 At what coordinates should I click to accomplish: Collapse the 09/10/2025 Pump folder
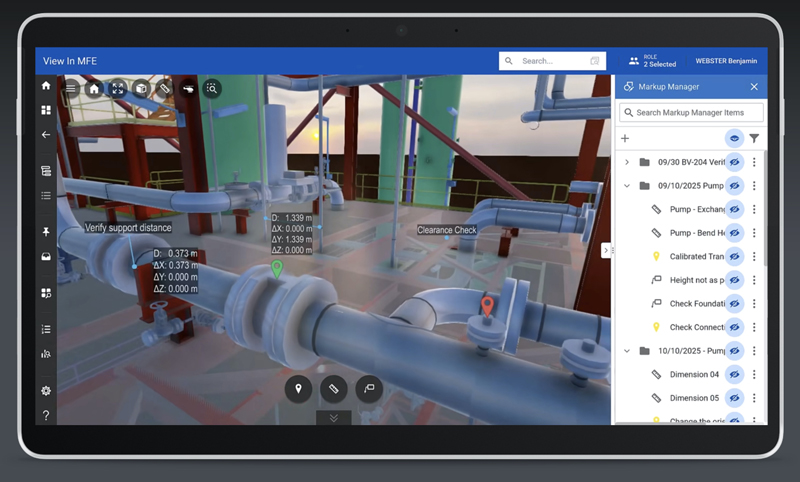coord(626,186)
